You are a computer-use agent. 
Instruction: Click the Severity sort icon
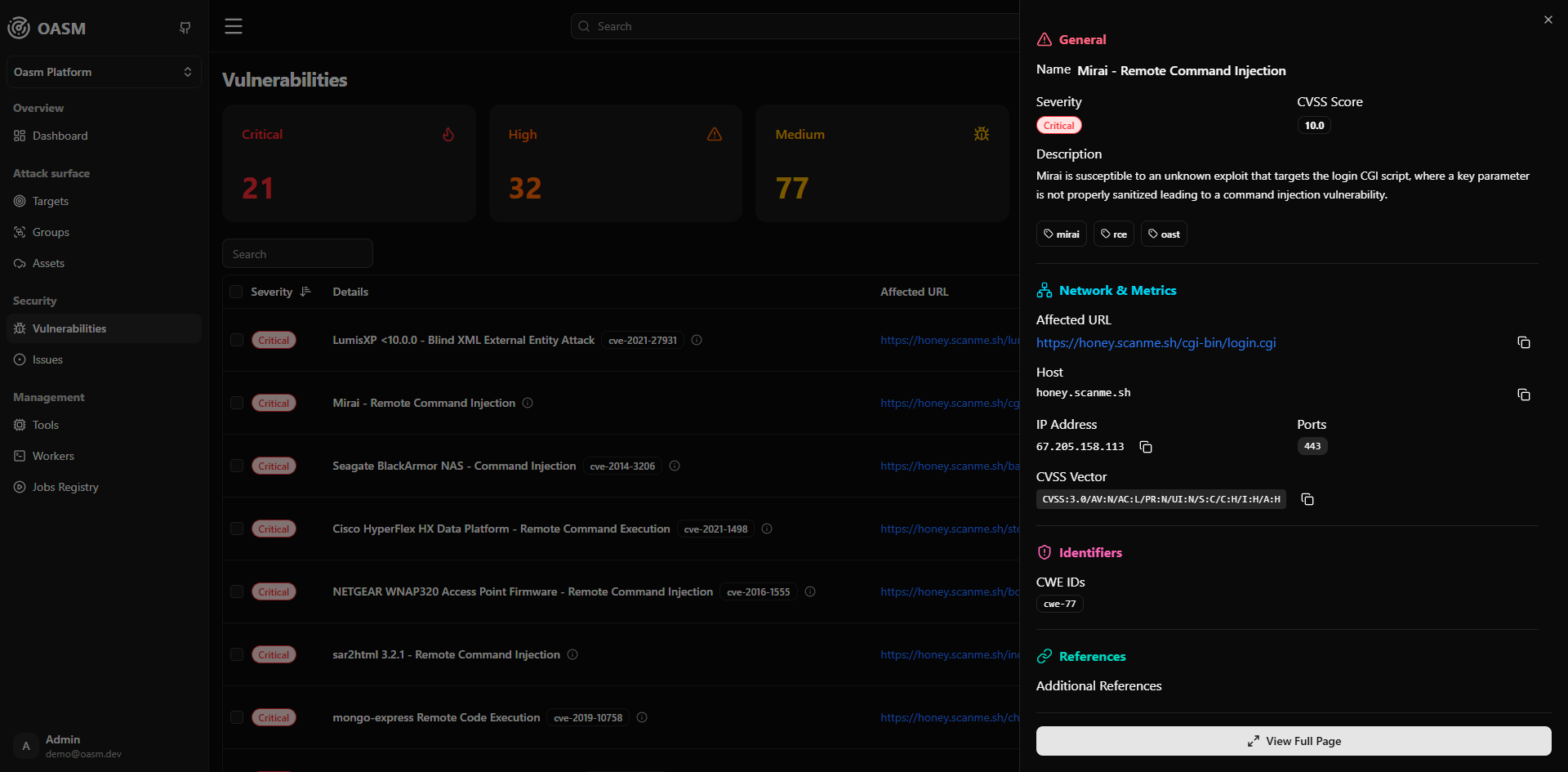pyautogui.click(x=305, y=292)
